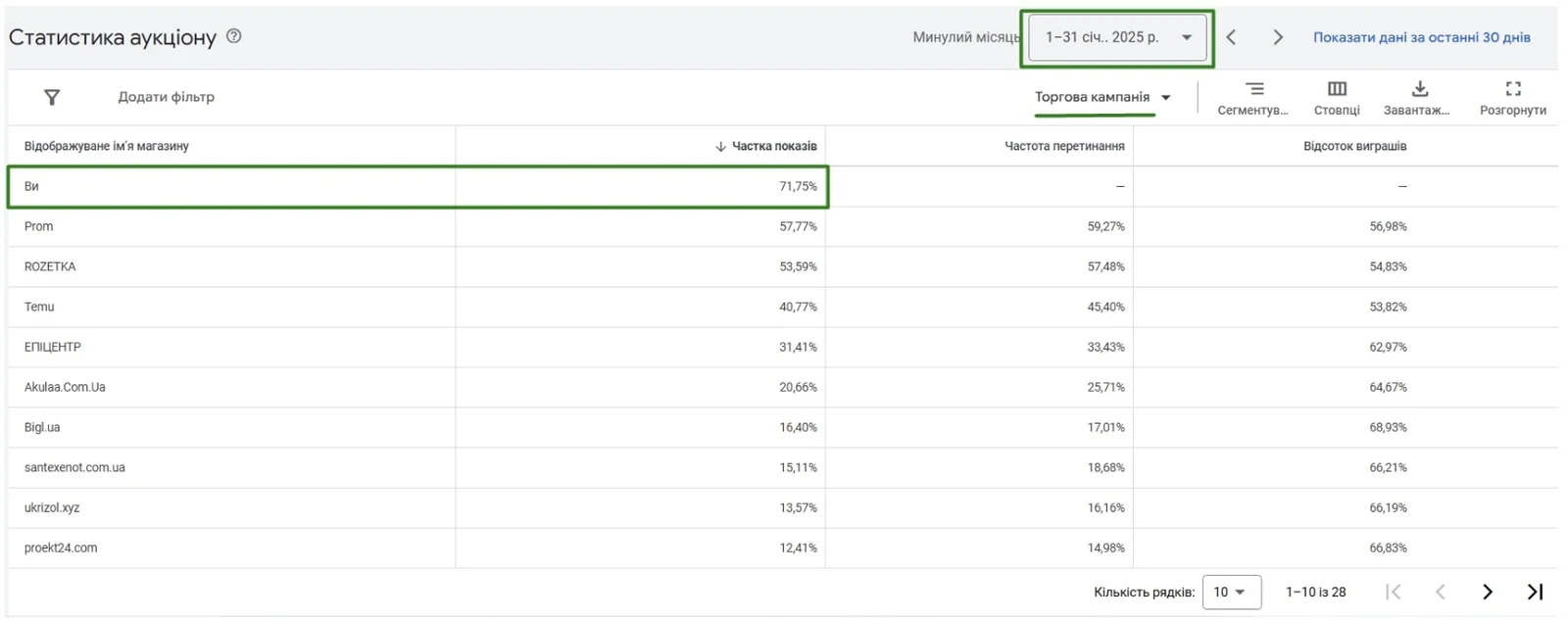Go to first page pagination icon
The image size is (1568, 620).
point(1393,592)
